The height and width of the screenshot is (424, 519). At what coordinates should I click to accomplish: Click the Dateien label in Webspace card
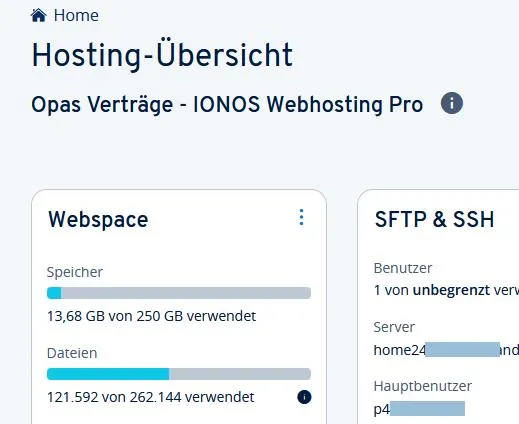72,353
